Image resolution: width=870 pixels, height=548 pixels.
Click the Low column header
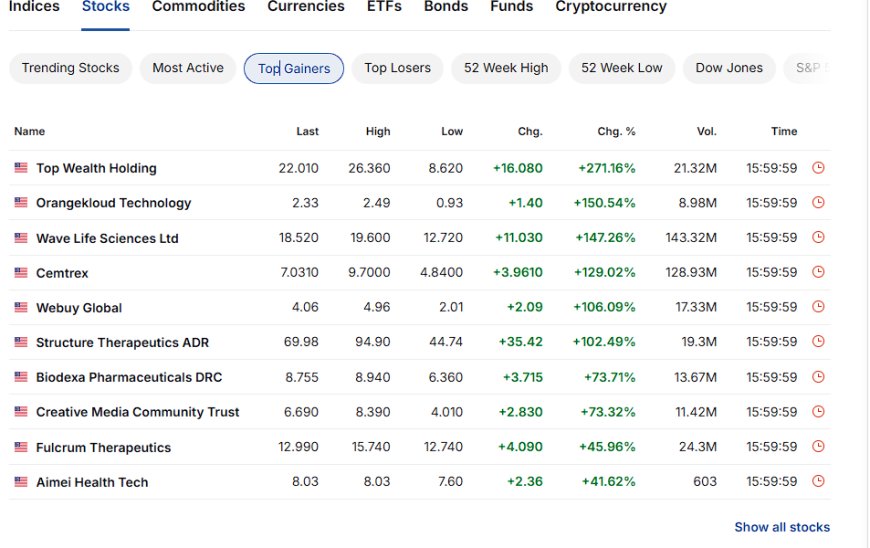[x=452, y=131]
